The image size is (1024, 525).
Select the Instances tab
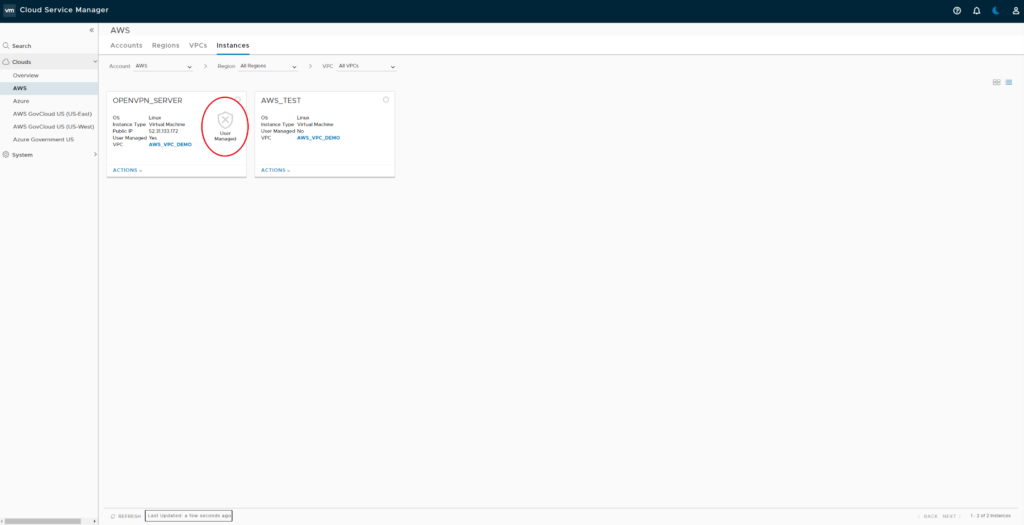pyautogui.click(x=232, y=46)
